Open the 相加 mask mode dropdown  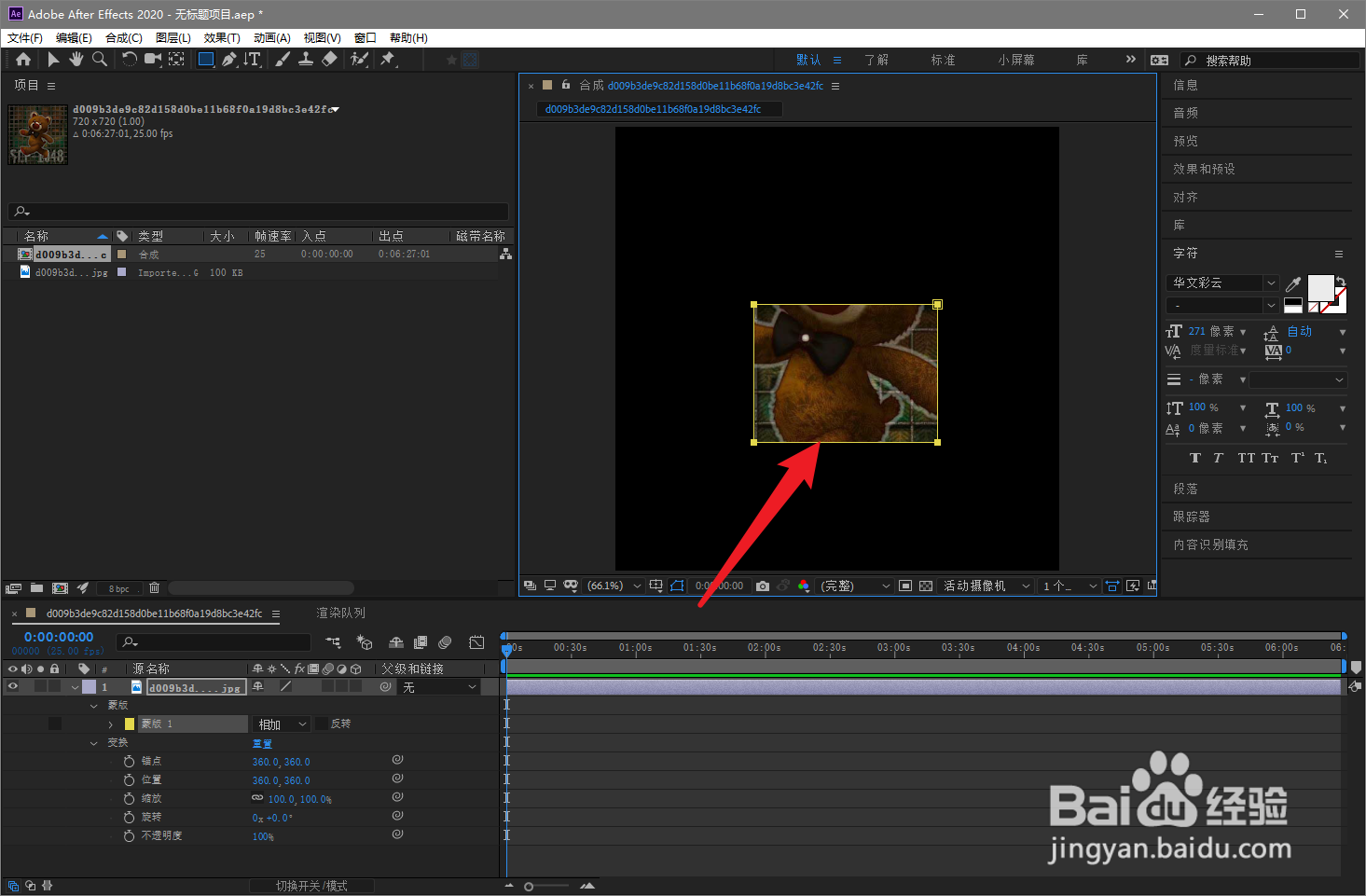(281, 724)
